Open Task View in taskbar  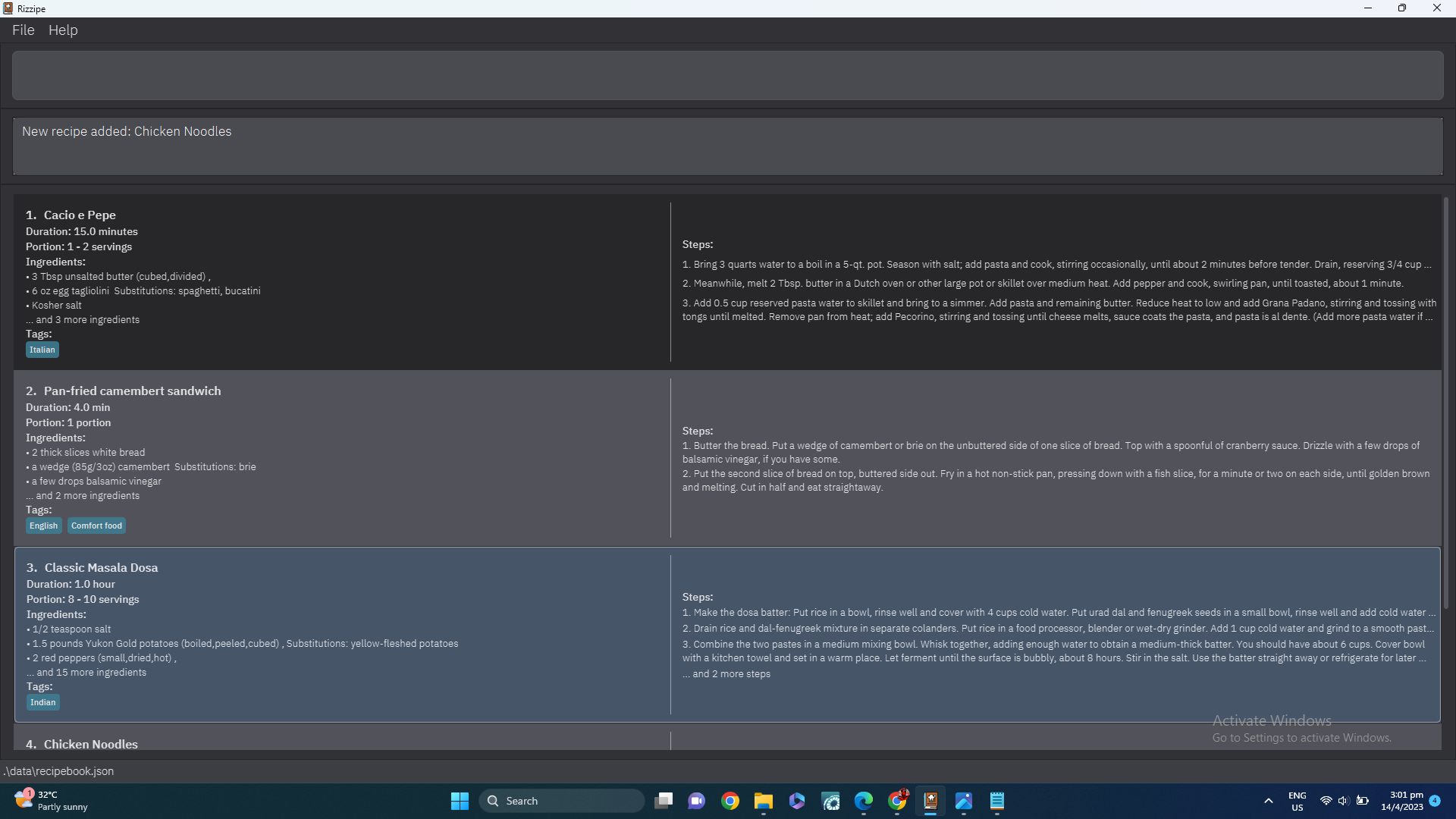(664, 801)
